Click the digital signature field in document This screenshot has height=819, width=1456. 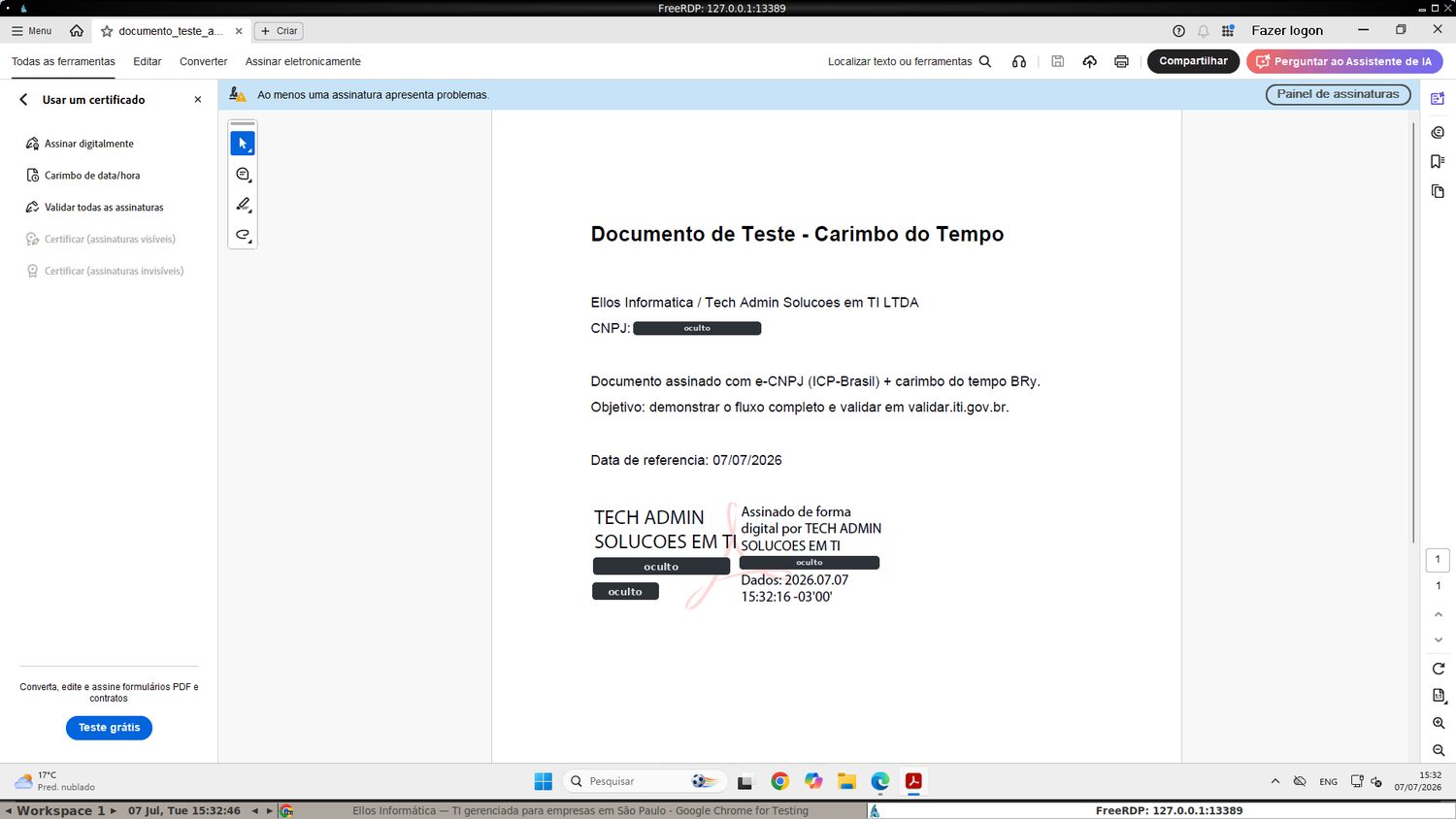tap(738, 554)
